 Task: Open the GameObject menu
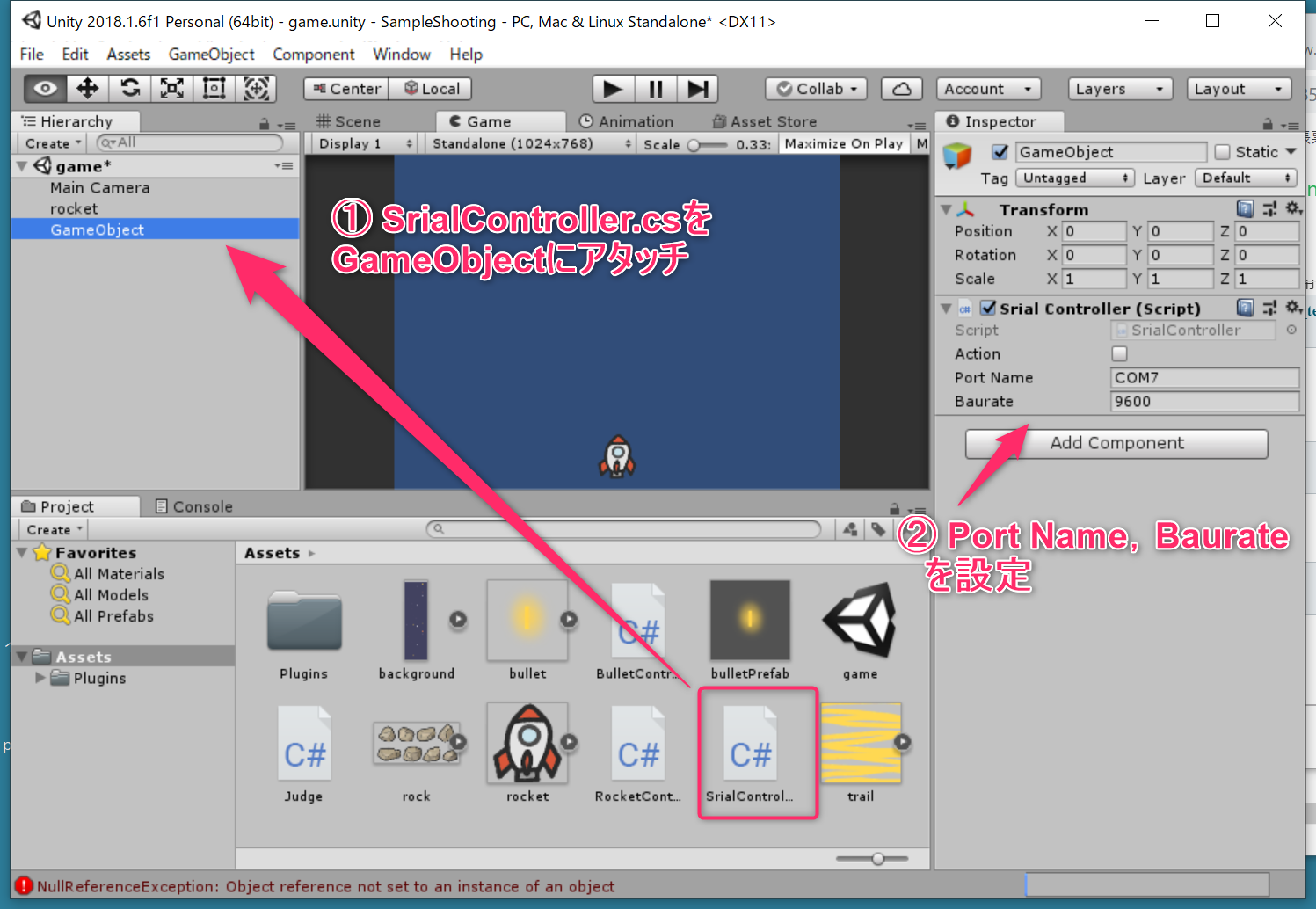212,55
